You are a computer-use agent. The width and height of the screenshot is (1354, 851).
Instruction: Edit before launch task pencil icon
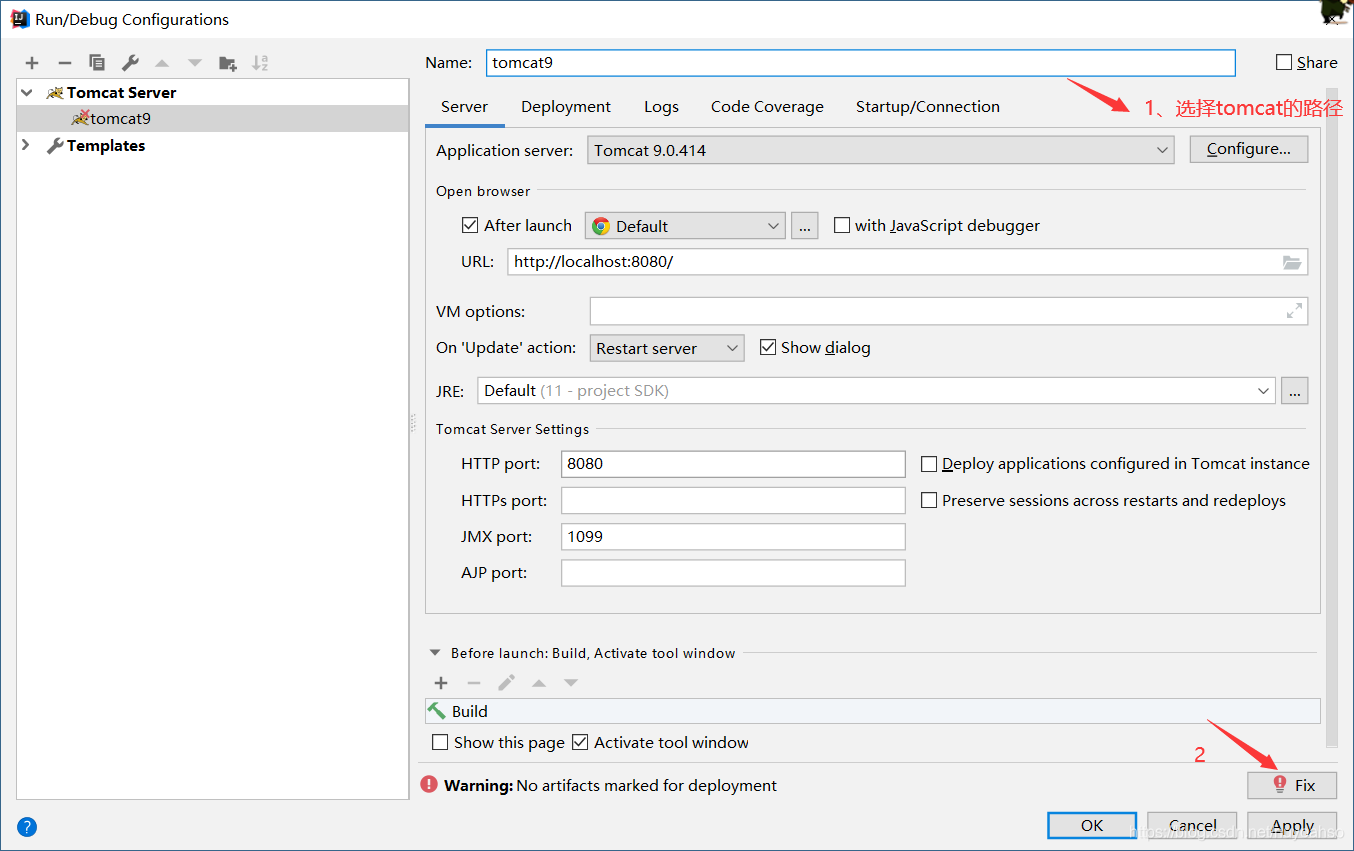click(x=507, y=683)
